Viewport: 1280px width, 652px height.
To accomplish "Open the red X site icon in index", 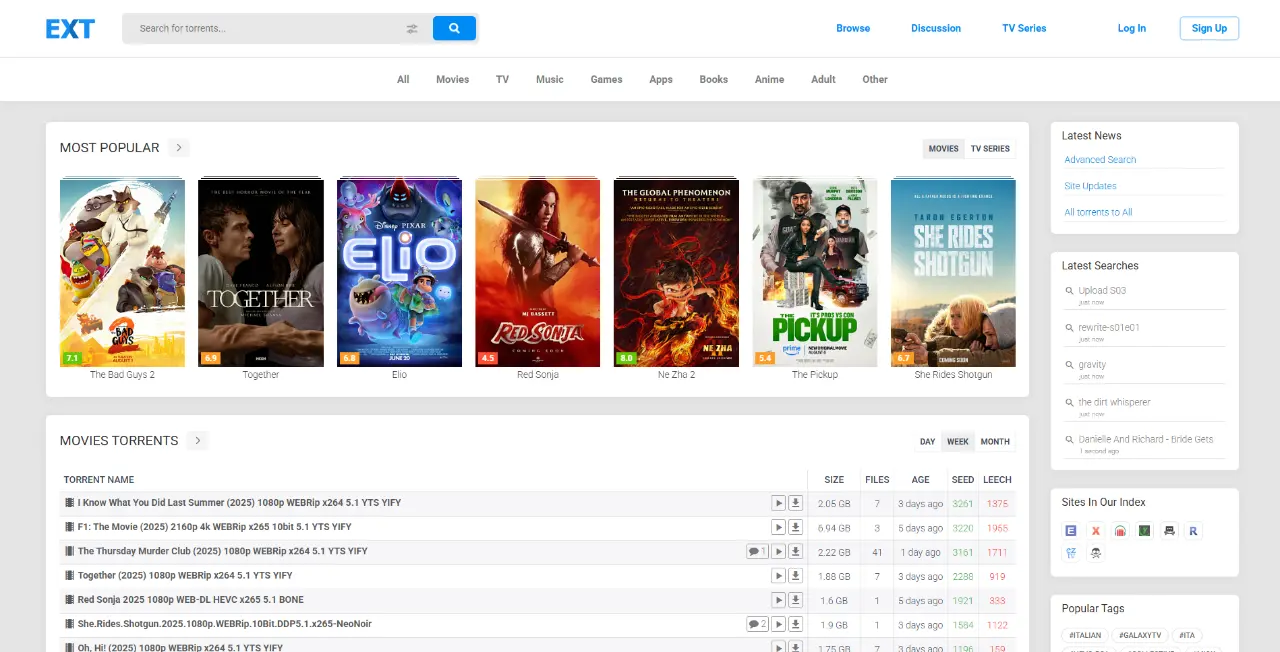I will point(1096,531).
